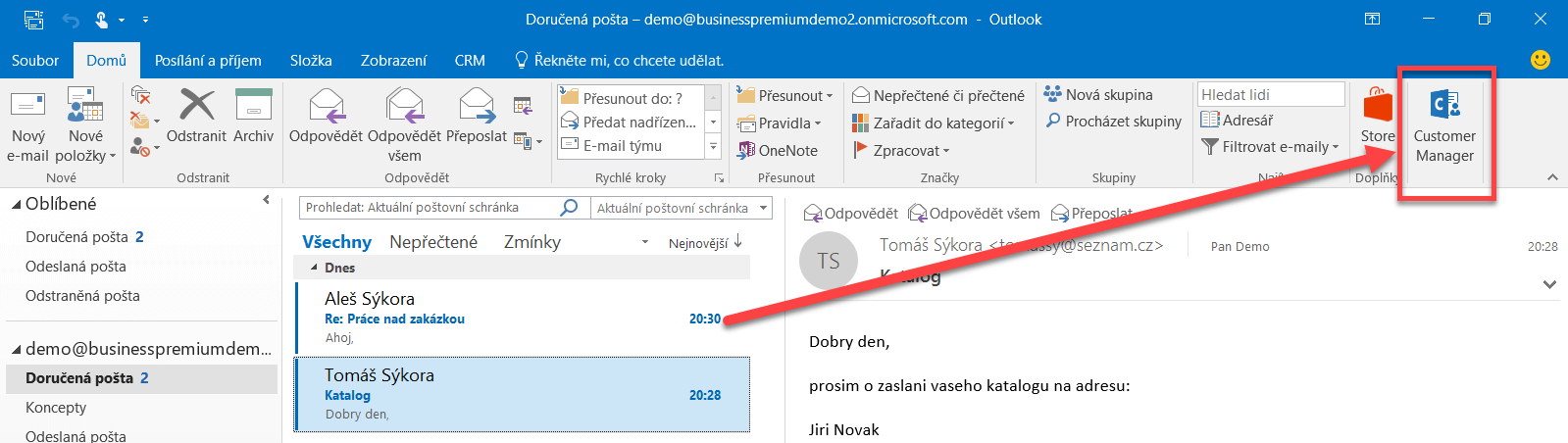Open the Clean Up conversation dropdown
1568x443 pixels.
[145, 122]
